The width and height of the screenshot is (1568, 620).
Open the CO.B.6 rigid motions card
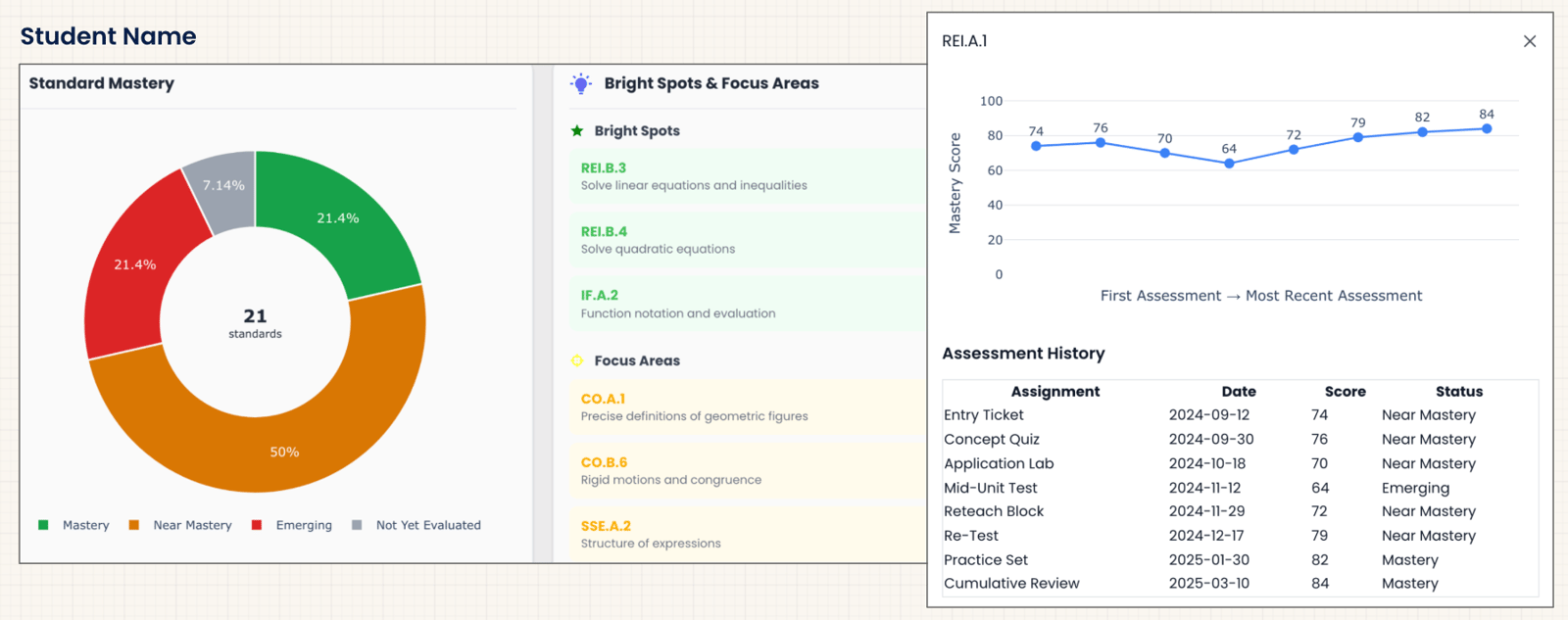coord(747,471)
